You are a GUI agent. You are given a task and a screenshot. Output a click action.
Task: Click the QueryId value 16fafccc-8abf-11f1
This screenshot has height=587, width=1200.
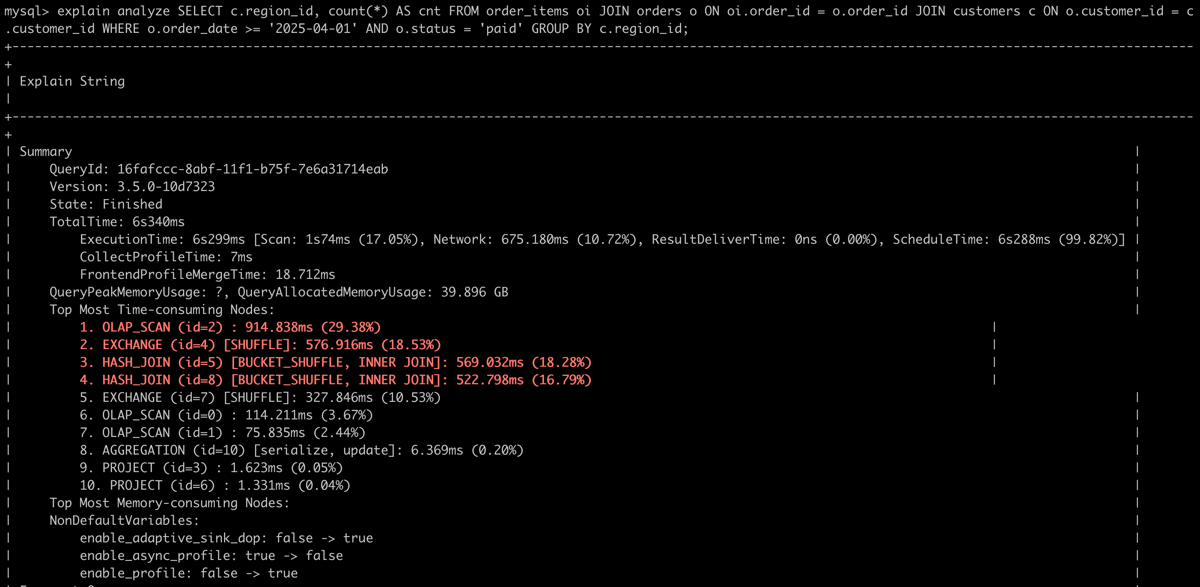(252, 169)
